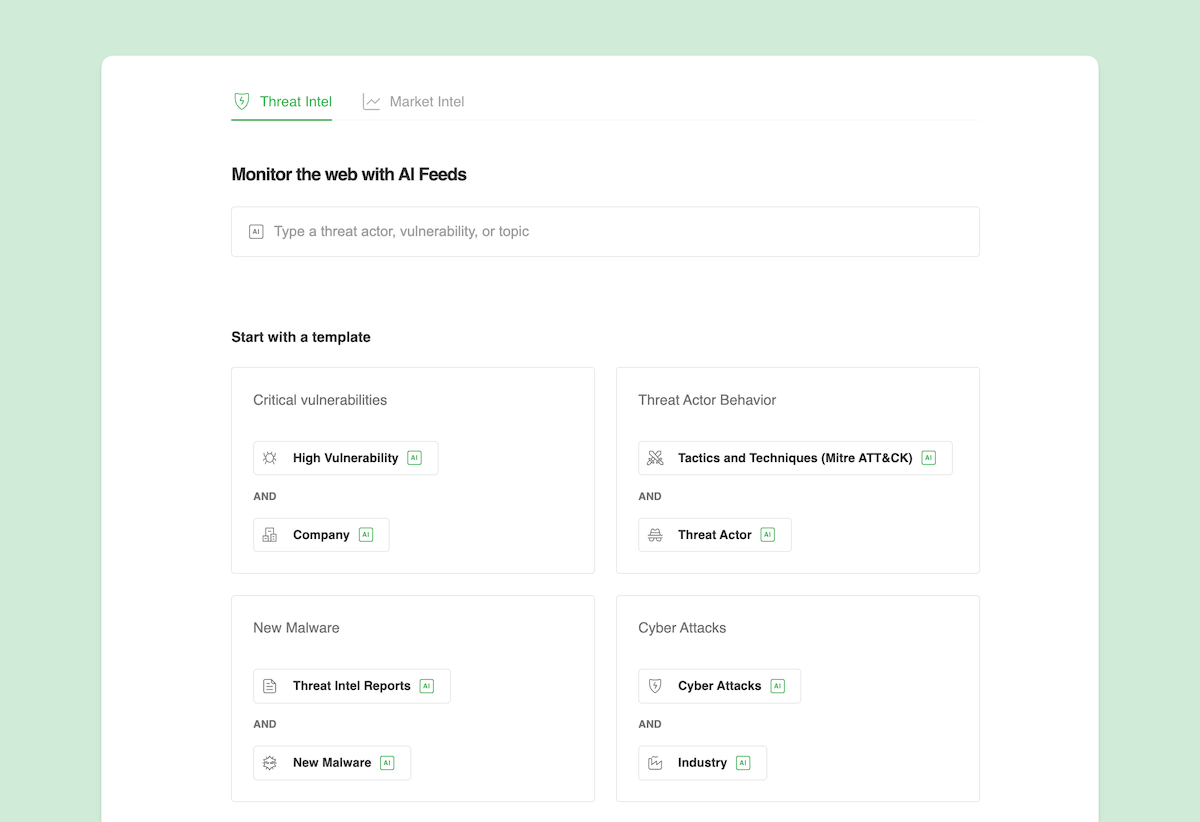
Task: Select the New Malware chip
Action: point(332,763)
